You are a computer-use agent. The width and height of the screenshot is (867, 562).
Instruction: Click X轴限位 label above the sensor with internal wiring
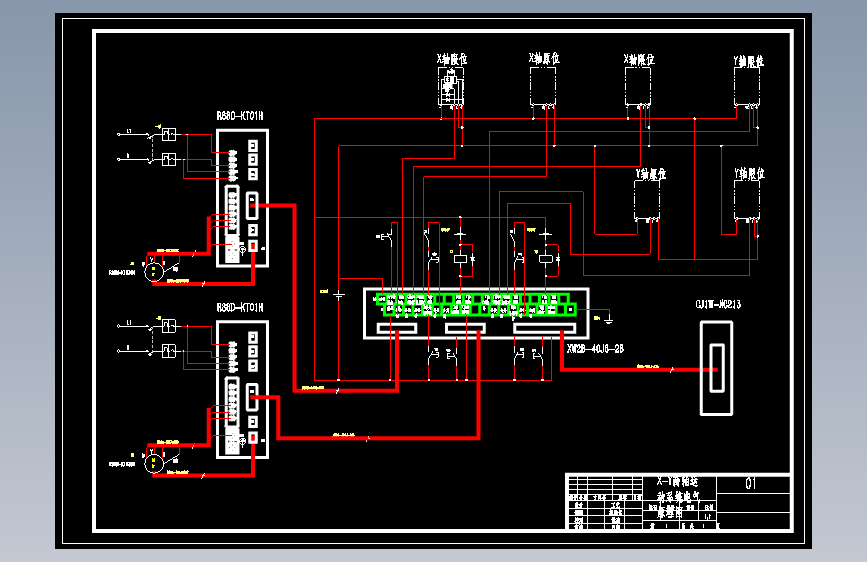click(x=452, y=59)
